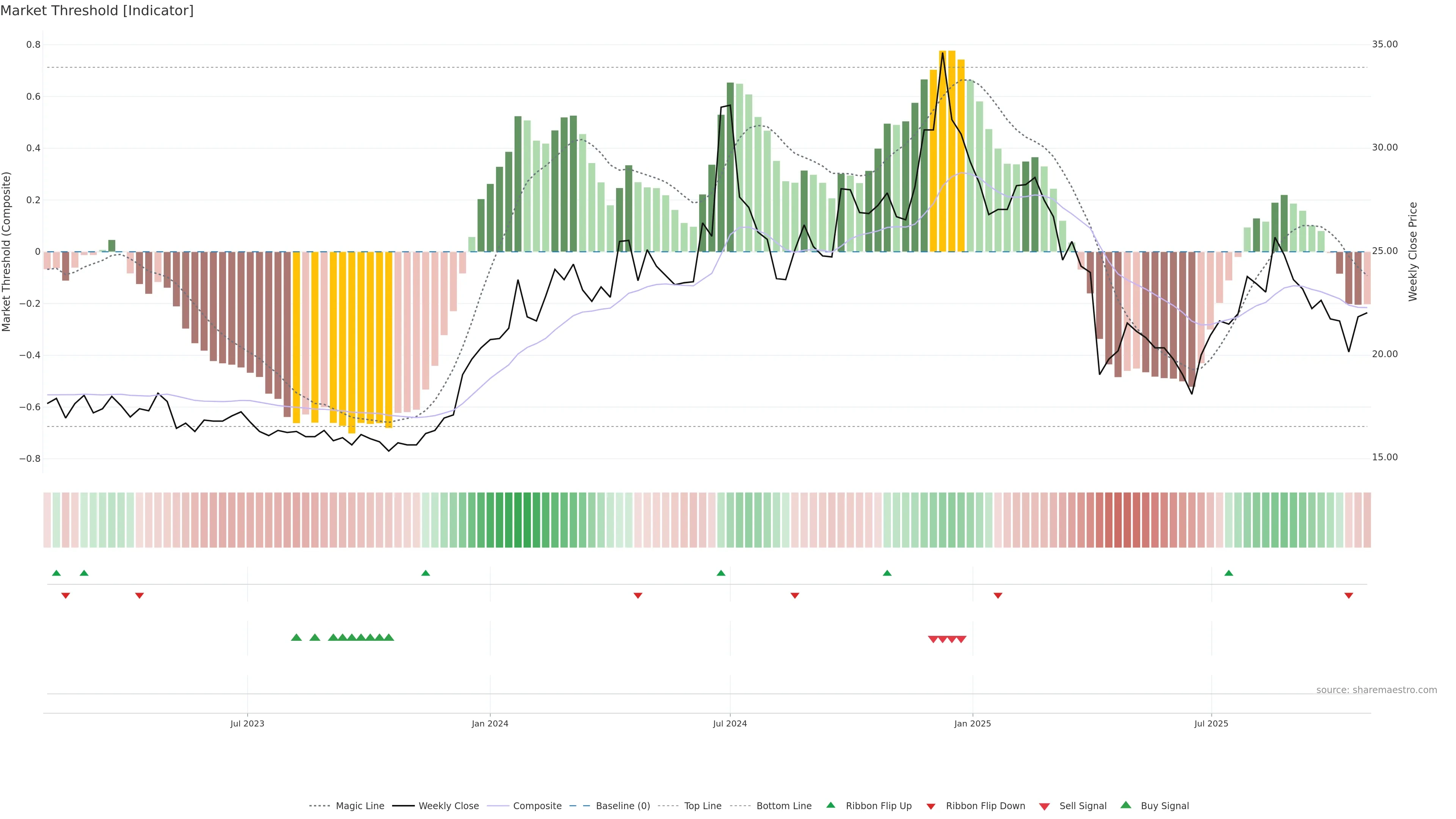The image size is (1456, 819).
Task: Click the leftmost green buy signal triangle
Action: click(x=296, y=637)
